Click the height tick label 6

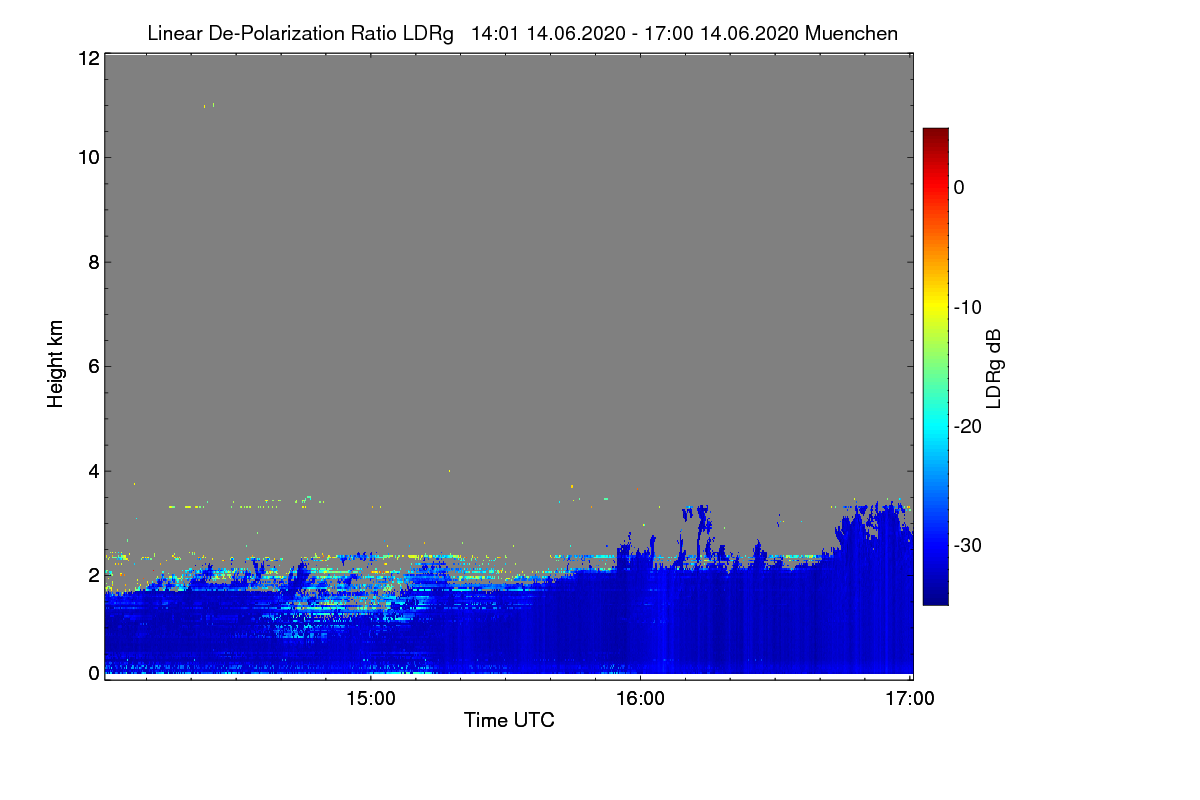92,367
